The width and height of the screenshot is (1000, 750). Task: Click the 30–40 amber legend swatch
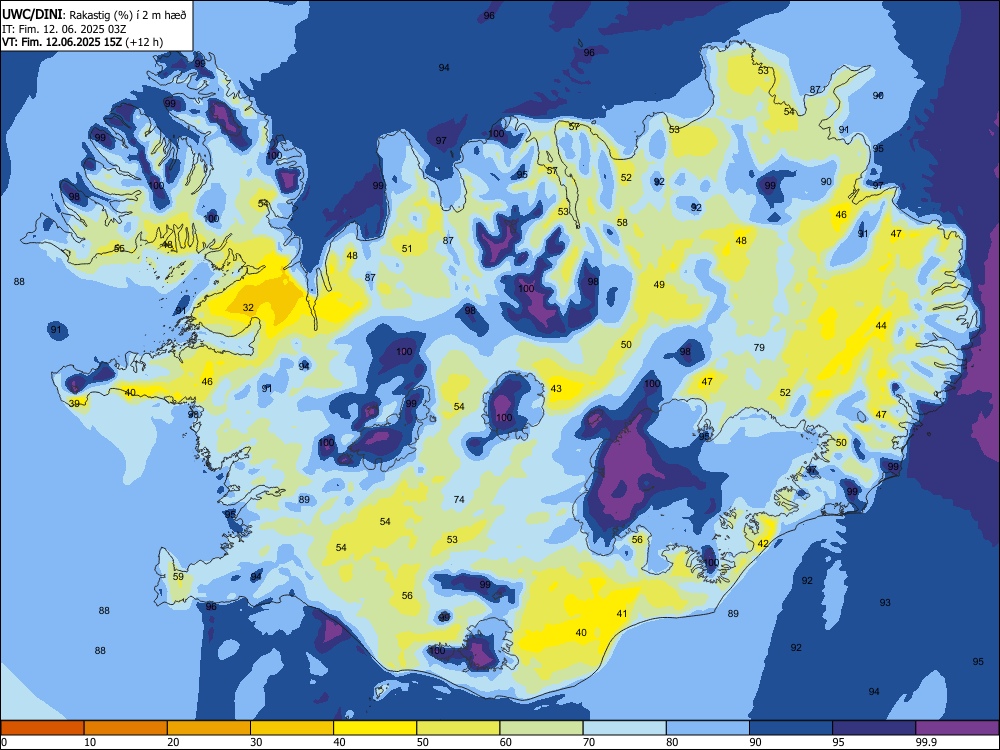[292, 728]
